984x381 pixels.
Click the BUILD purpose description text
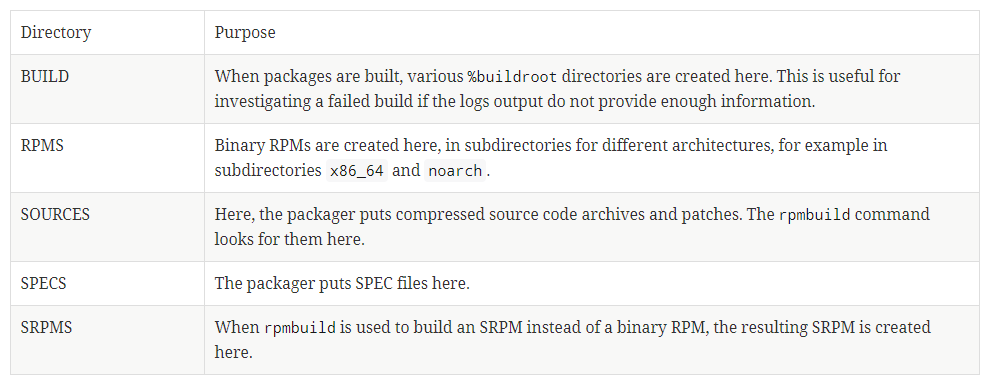pyautogui.click(x=557, y=89)
